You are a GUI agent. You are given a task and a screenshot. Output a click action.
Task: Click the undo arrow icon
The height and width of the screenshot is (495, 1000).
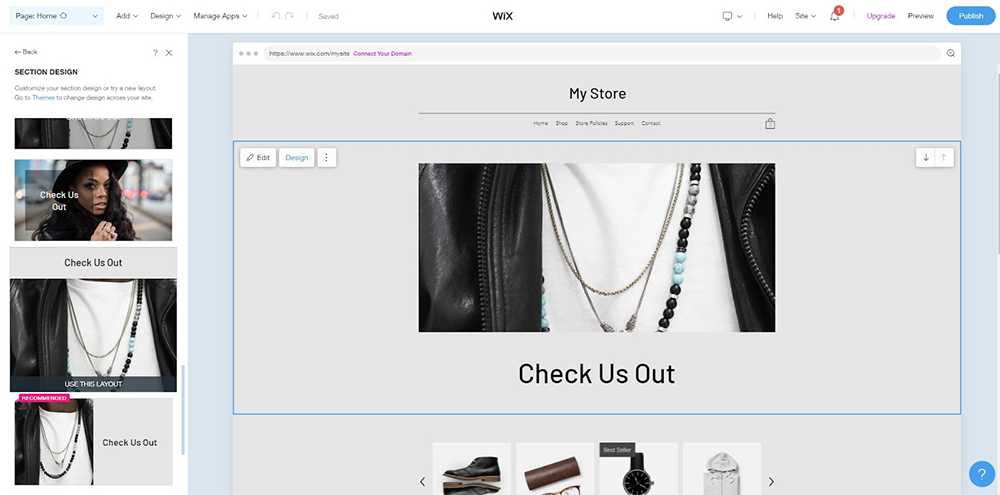(x=275, y=16)
